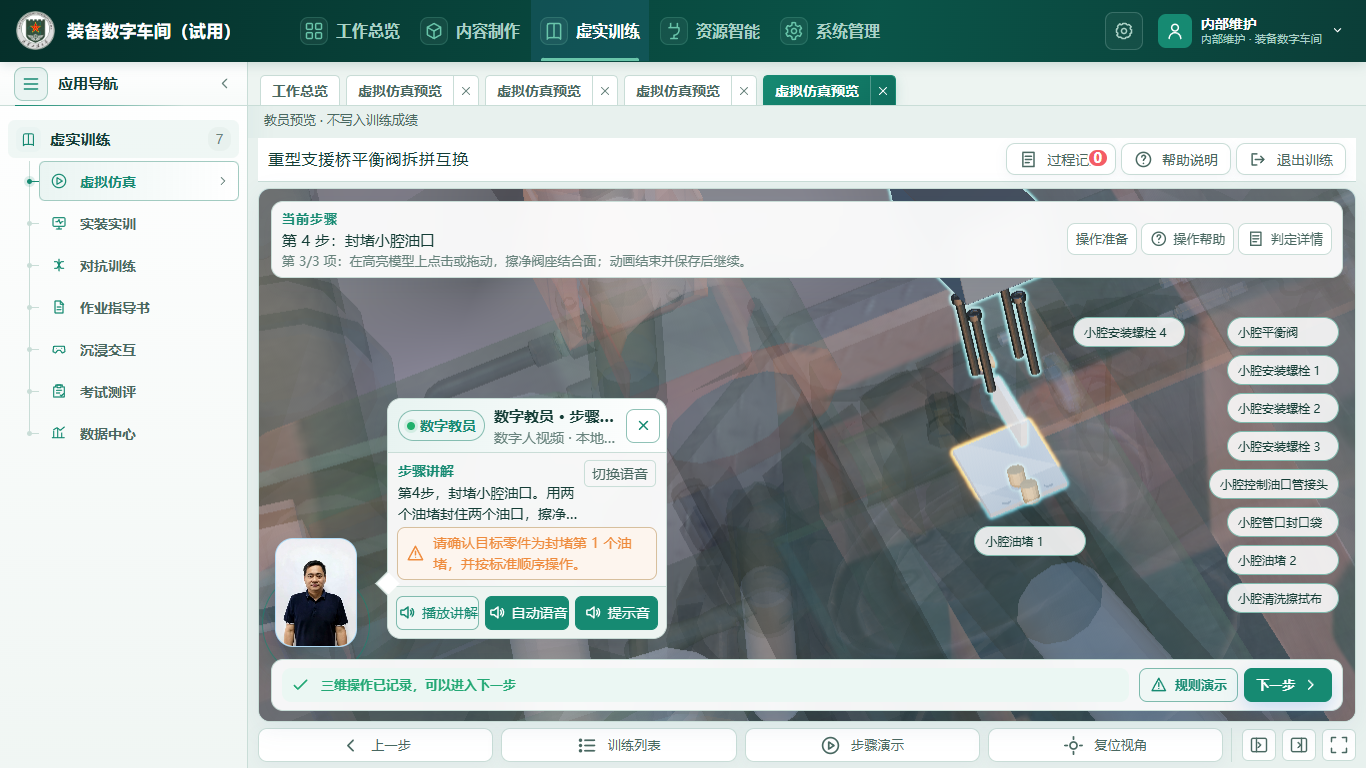
Task: Toggle the 自动语音 button
Action: [x=527, y=613]
